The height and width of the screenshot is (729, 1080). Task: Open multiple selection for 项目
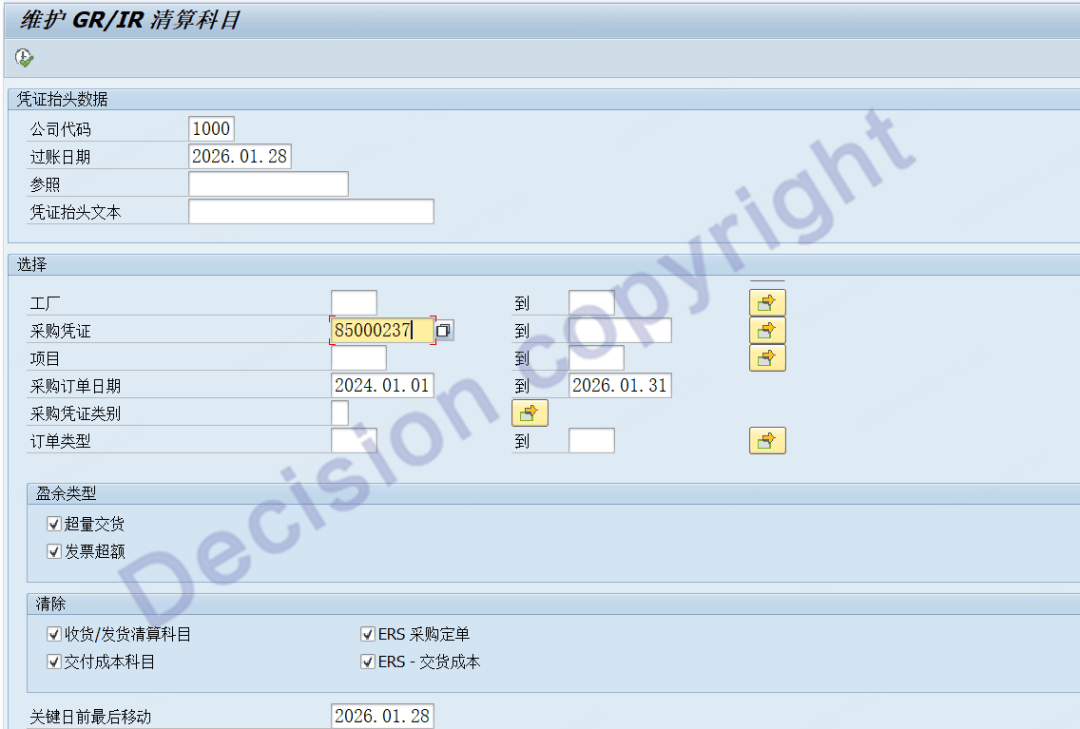[x=767, y=358]
